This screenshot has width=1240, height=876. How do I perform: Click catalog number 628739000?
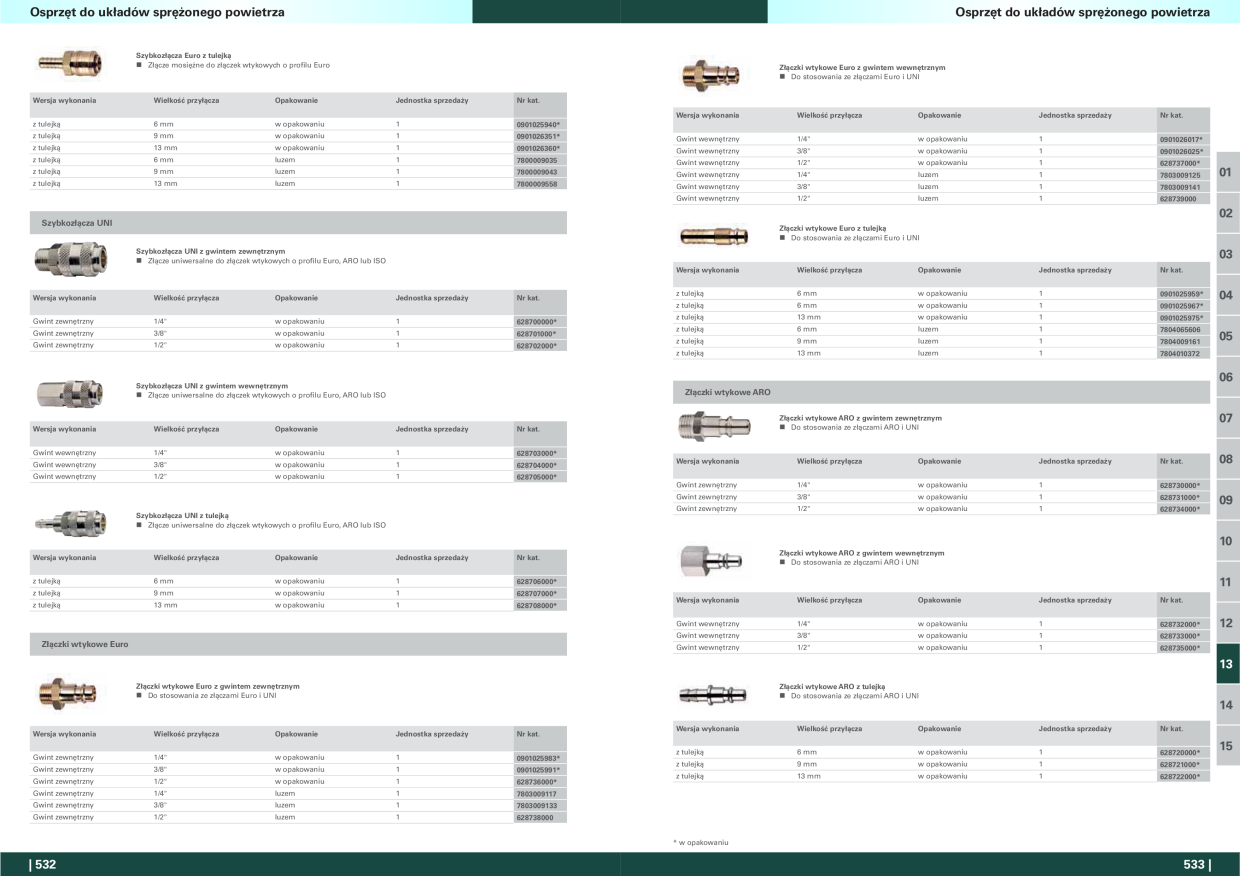1178,199
